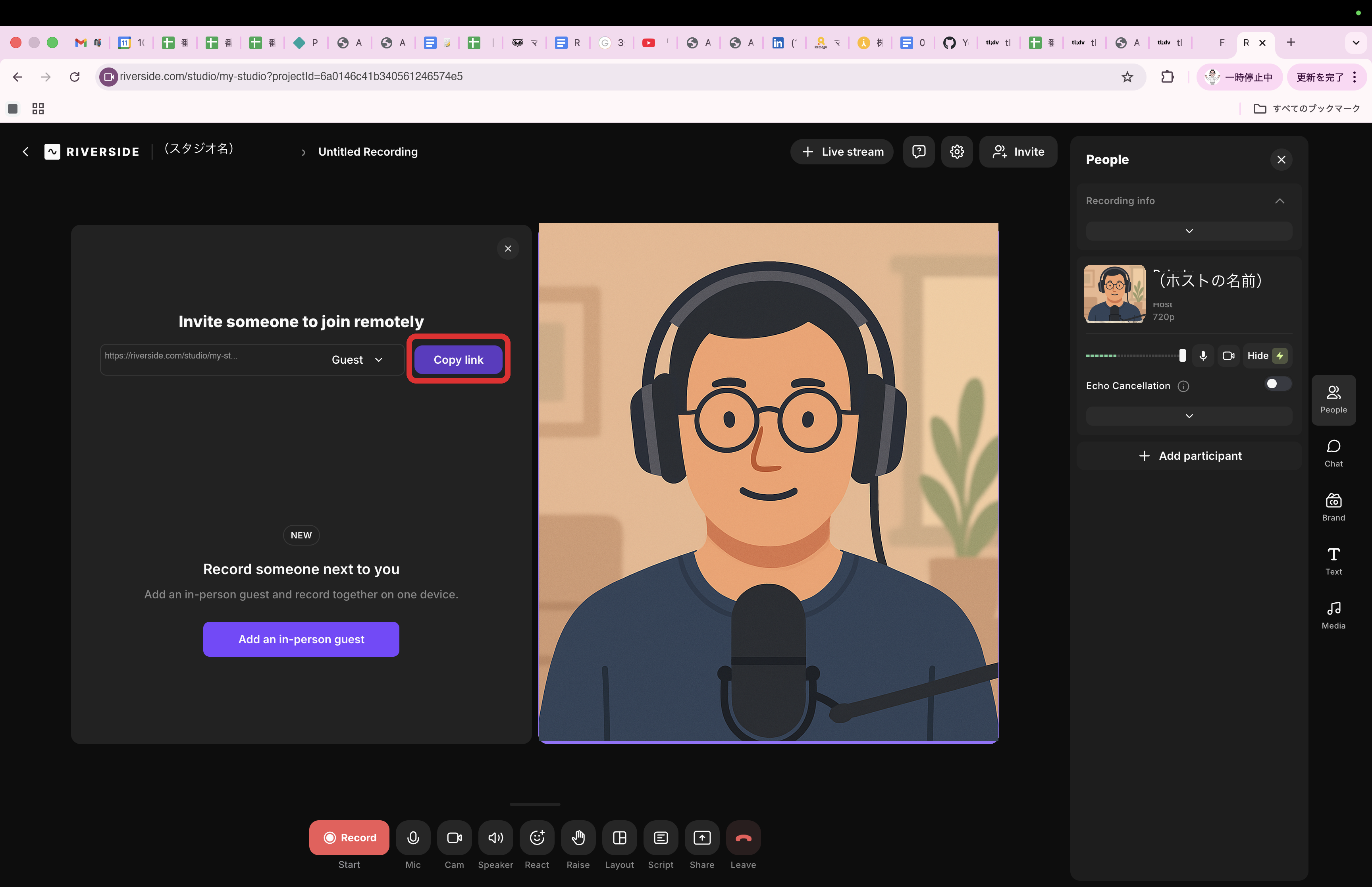Screen dimensions: 1372x887
Task: Switch to the Chat sidebar tab
Action: click(x=1333, y=453)
